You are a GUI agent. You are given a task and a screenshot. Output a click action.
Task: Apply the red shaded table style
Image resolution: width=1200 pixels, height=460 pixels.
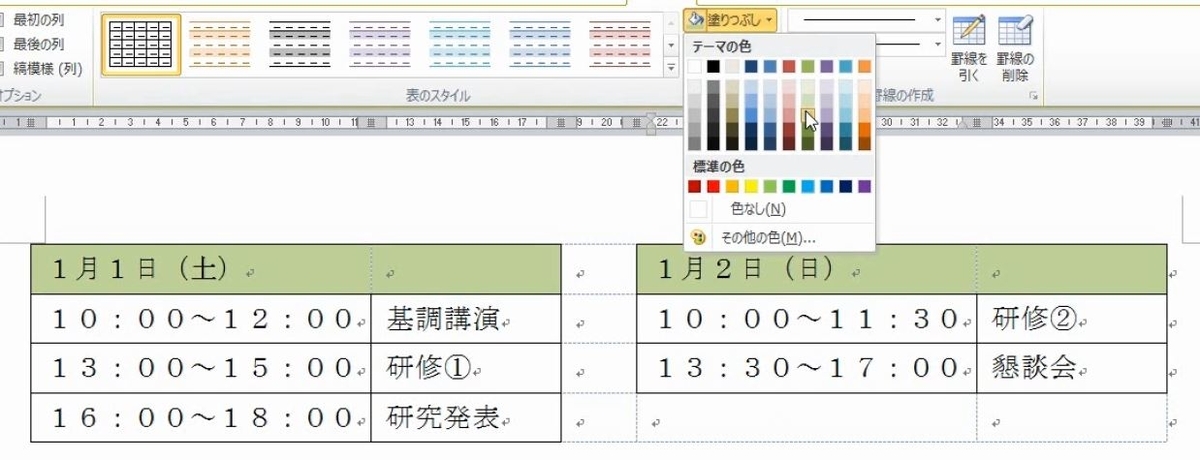click(x=620, y=45)
